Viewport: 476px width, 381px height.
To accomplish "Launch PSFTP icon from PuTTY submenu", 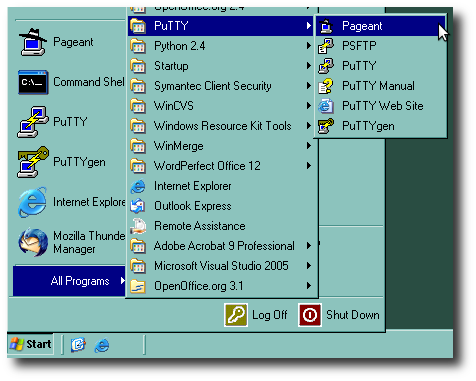I will 326,46.
